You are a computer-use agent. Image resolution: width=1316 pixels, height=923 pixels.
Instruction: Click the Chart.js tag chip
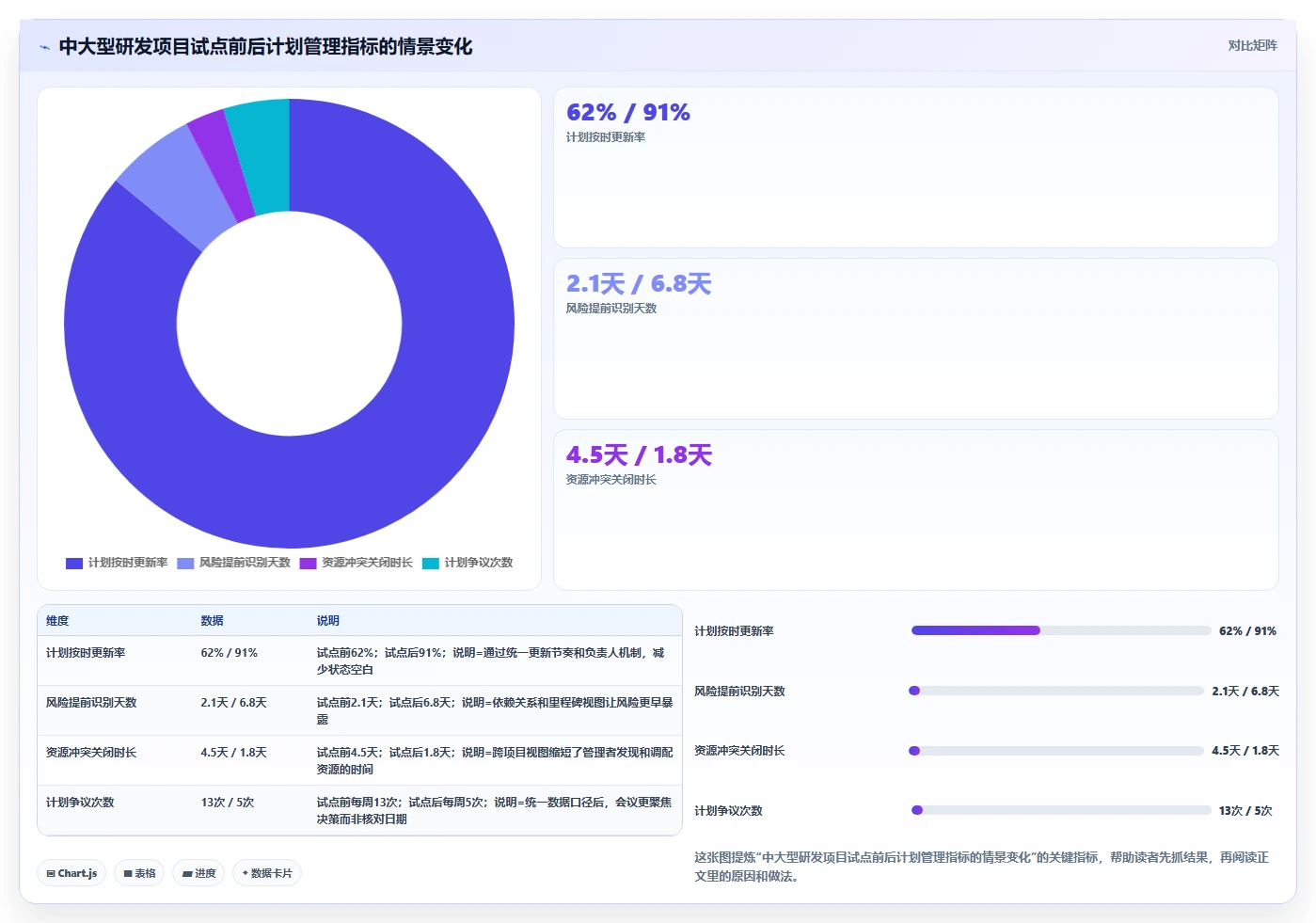(x=71, y=873)
